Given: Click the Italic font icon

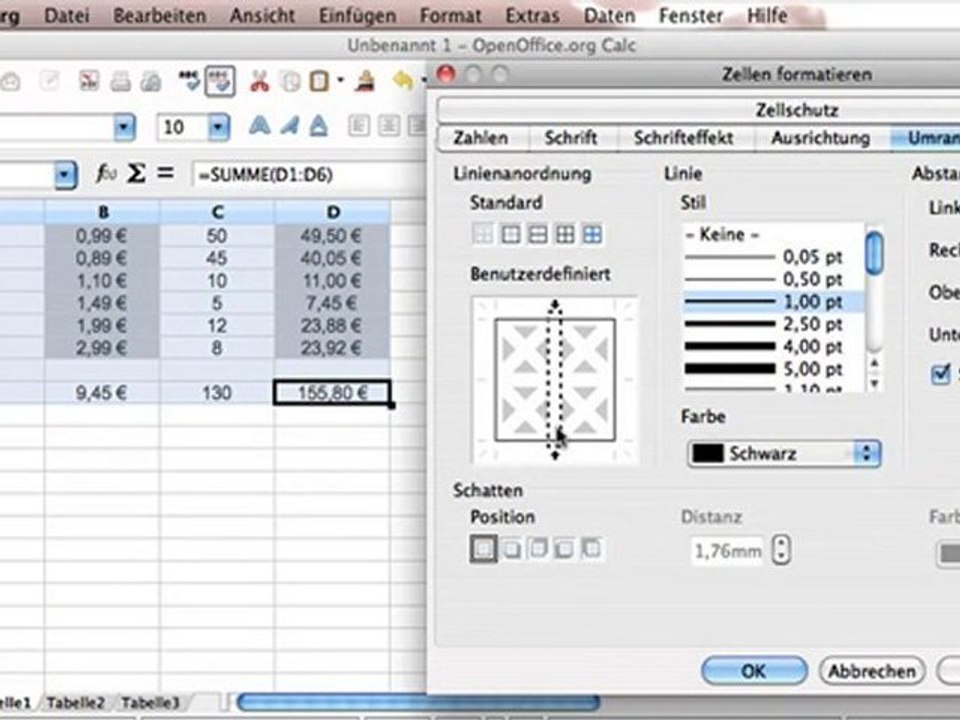Looking at the screenshot, I should (290, 126).
